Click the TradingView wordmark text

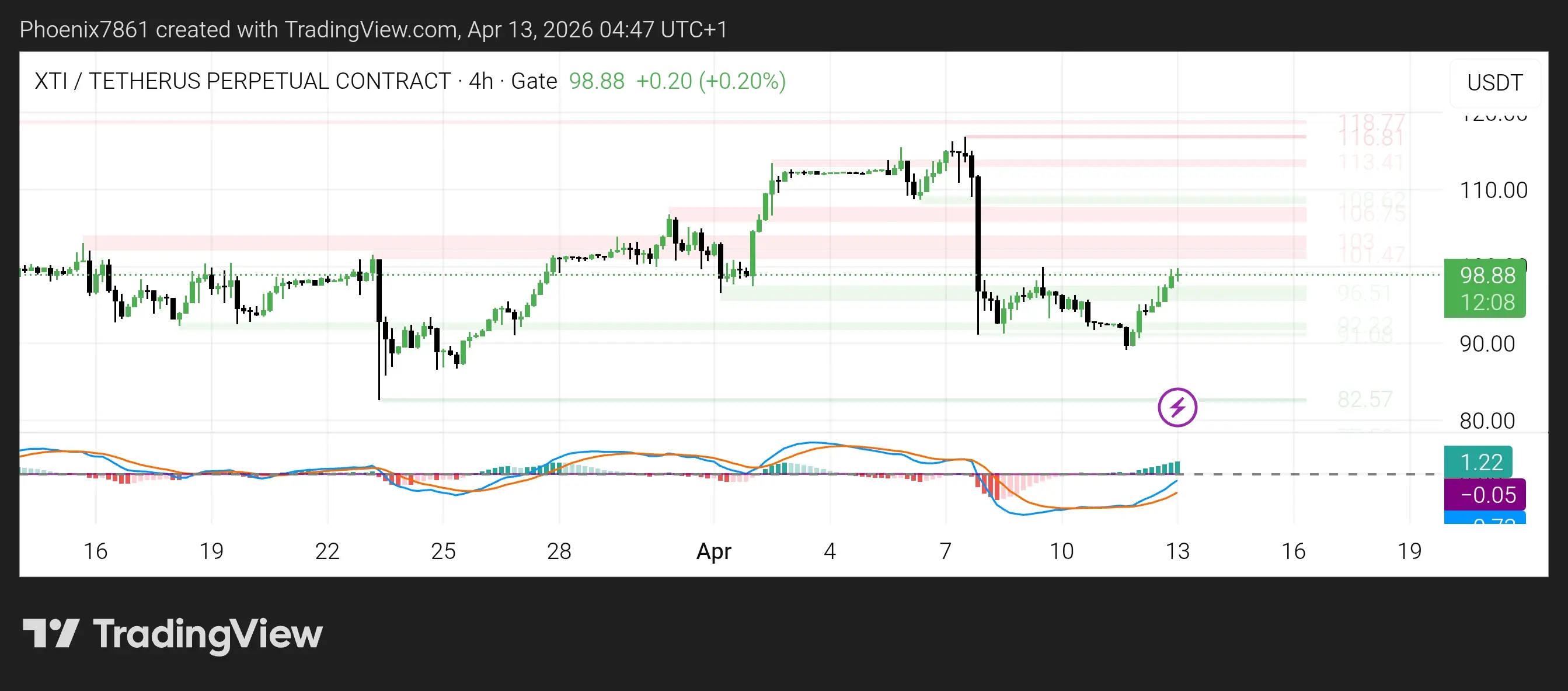tap(208, 634)
